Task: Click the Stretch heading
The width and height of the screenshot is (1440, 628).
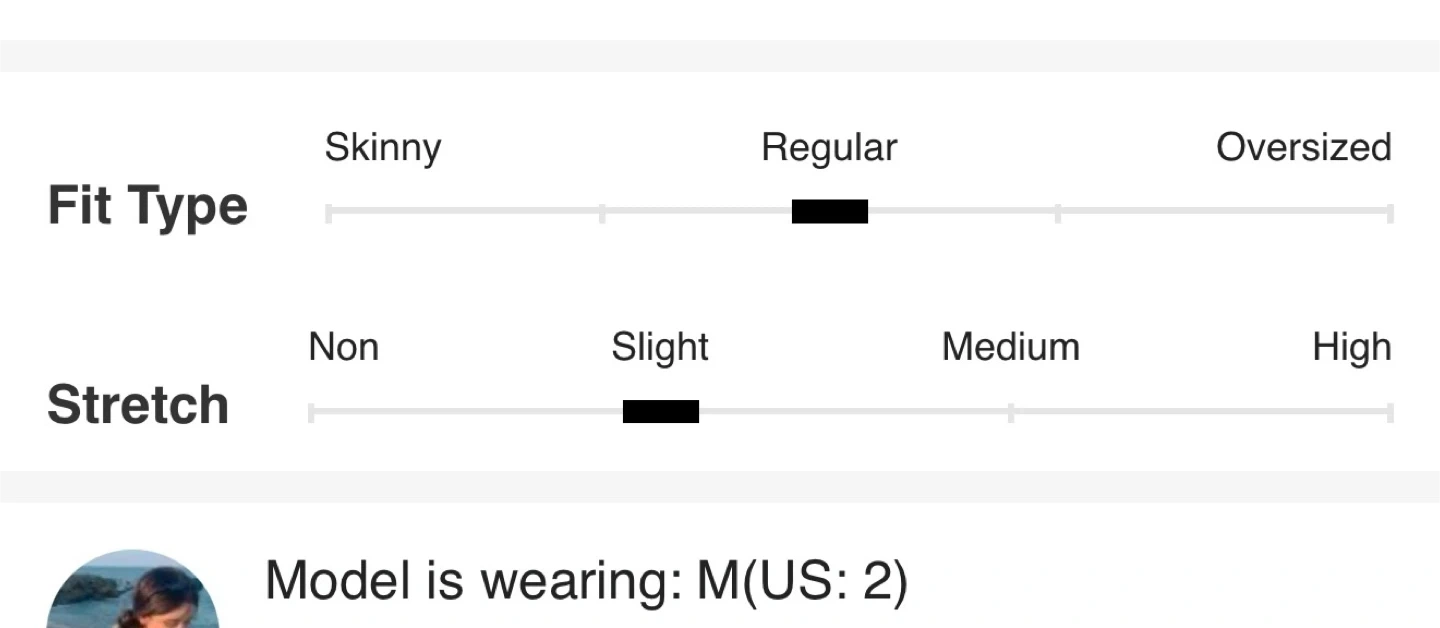Action: 138,405
